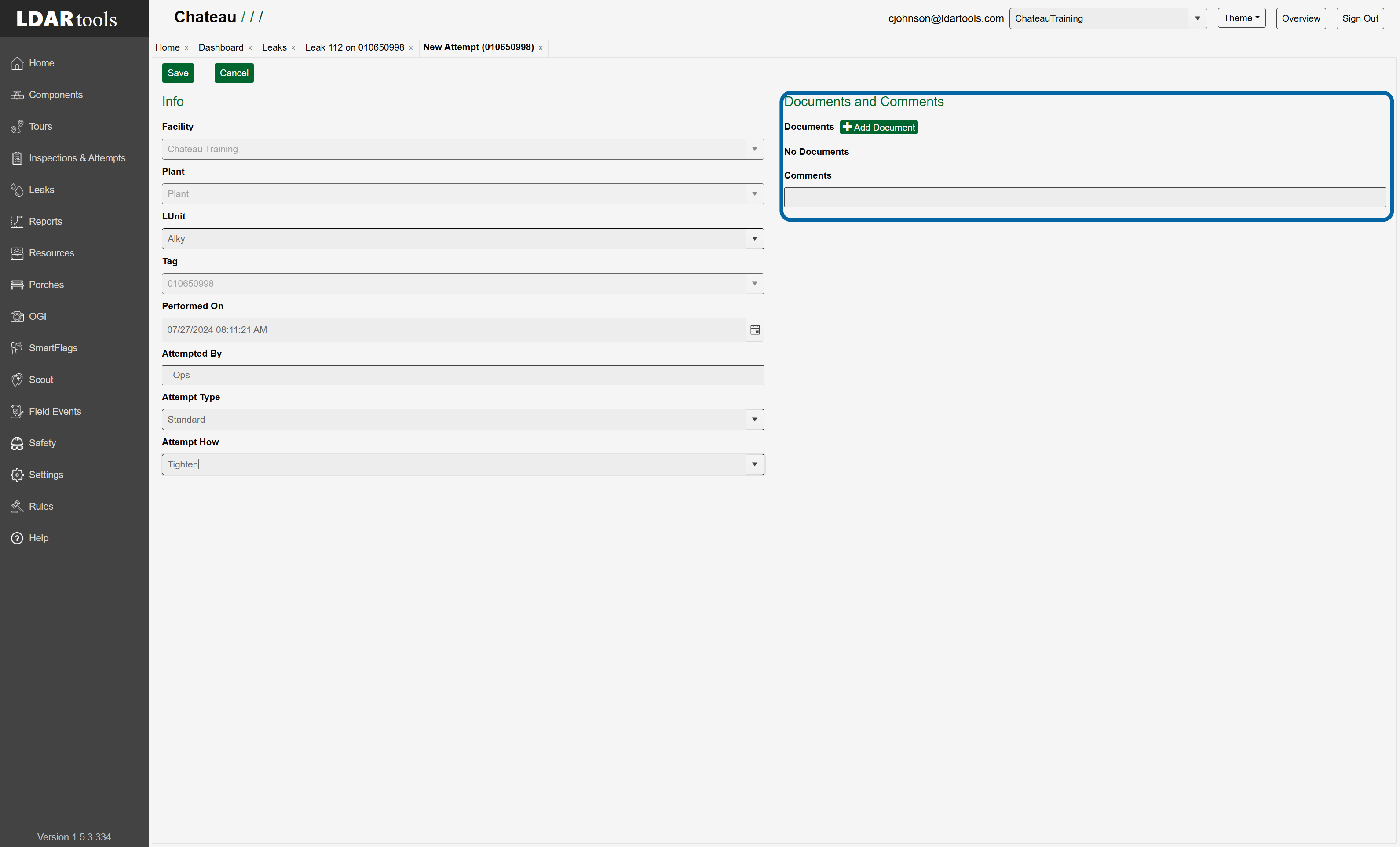Select the Leaks droplet icon
Viewport: 1400px width, 847px height.
coord(17,190)
